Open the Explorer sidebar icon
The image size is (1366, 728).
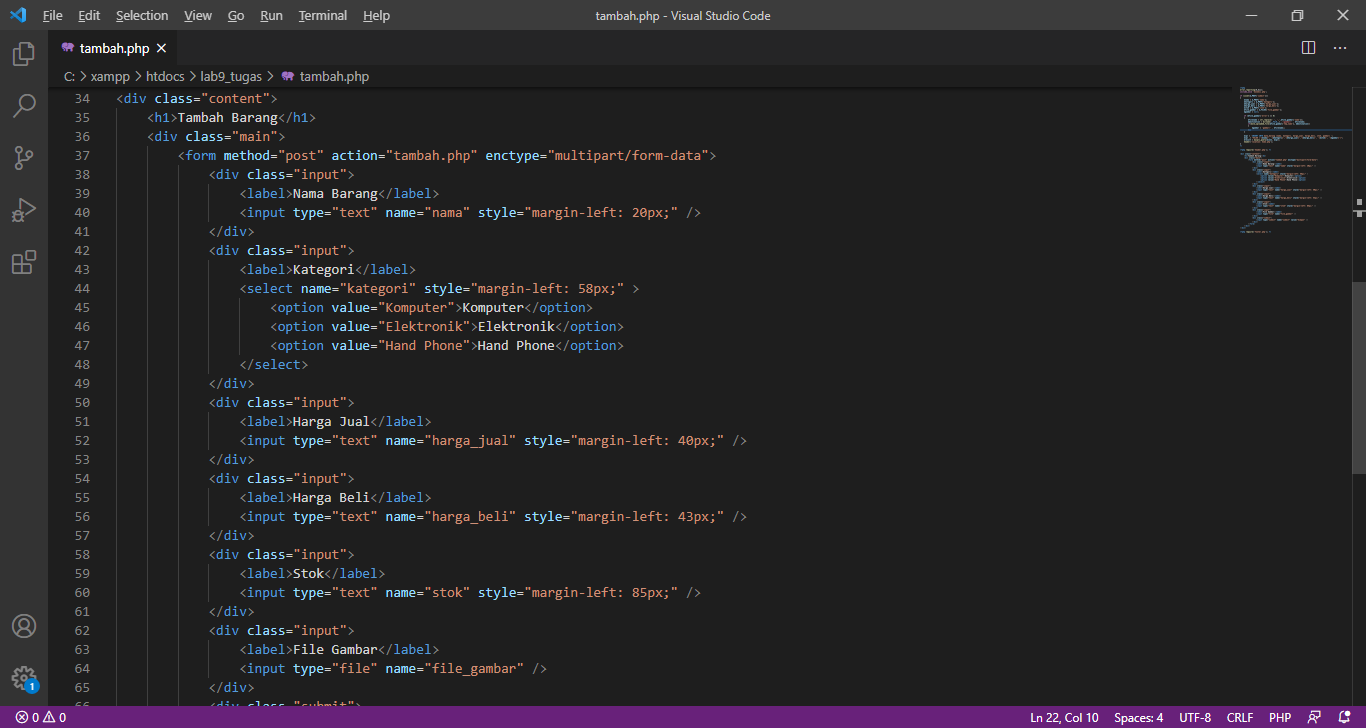[23, 55]
